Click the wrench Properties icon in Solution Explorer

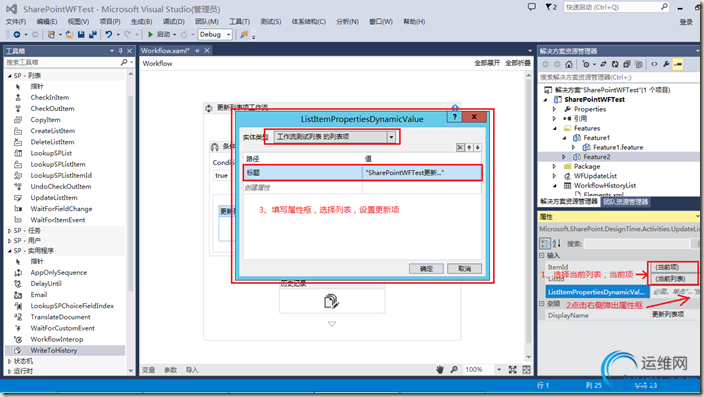point(666,64)
